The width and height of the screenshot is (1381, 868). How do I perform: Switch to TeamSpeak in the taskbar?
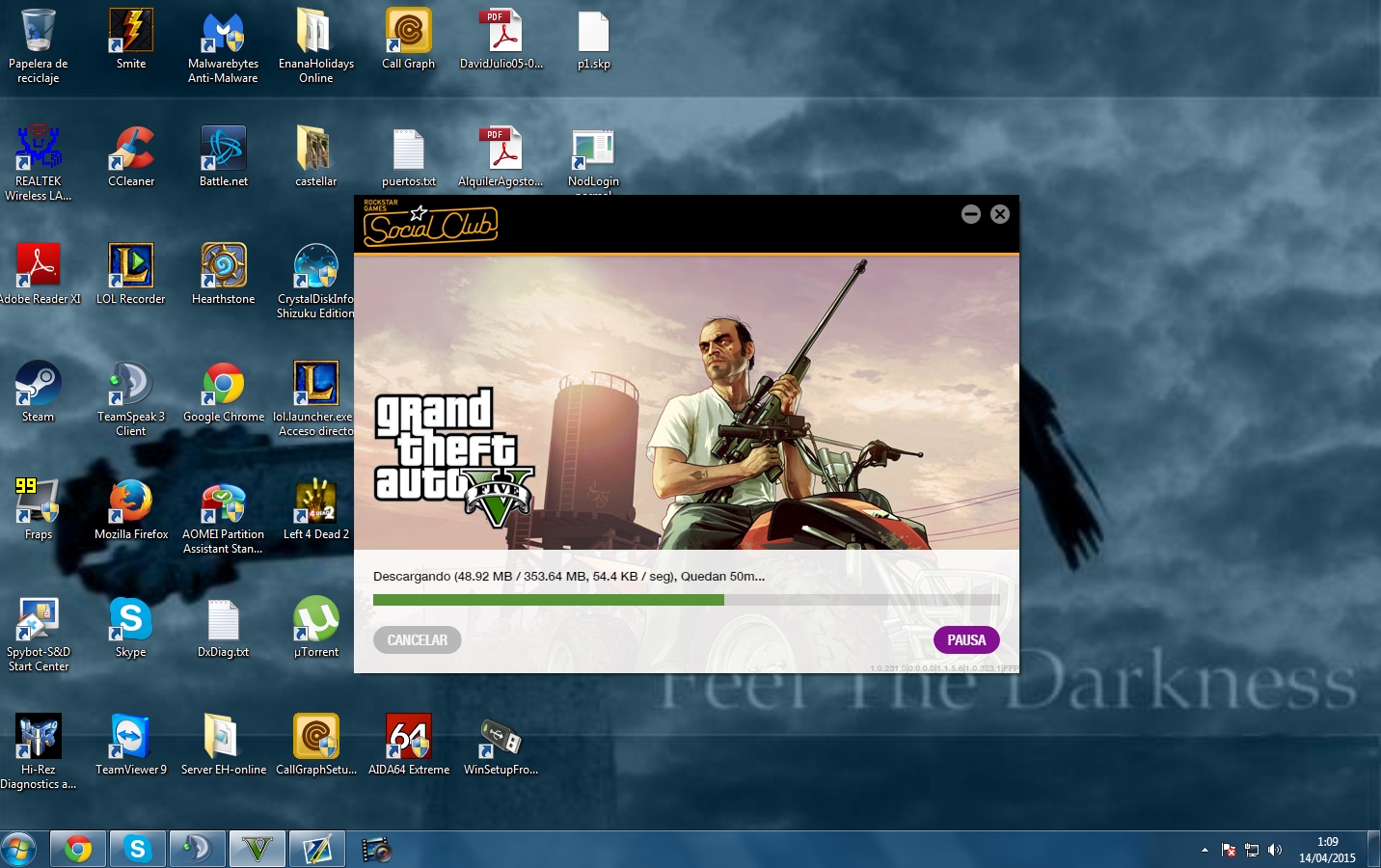click(x=198, y=849)
